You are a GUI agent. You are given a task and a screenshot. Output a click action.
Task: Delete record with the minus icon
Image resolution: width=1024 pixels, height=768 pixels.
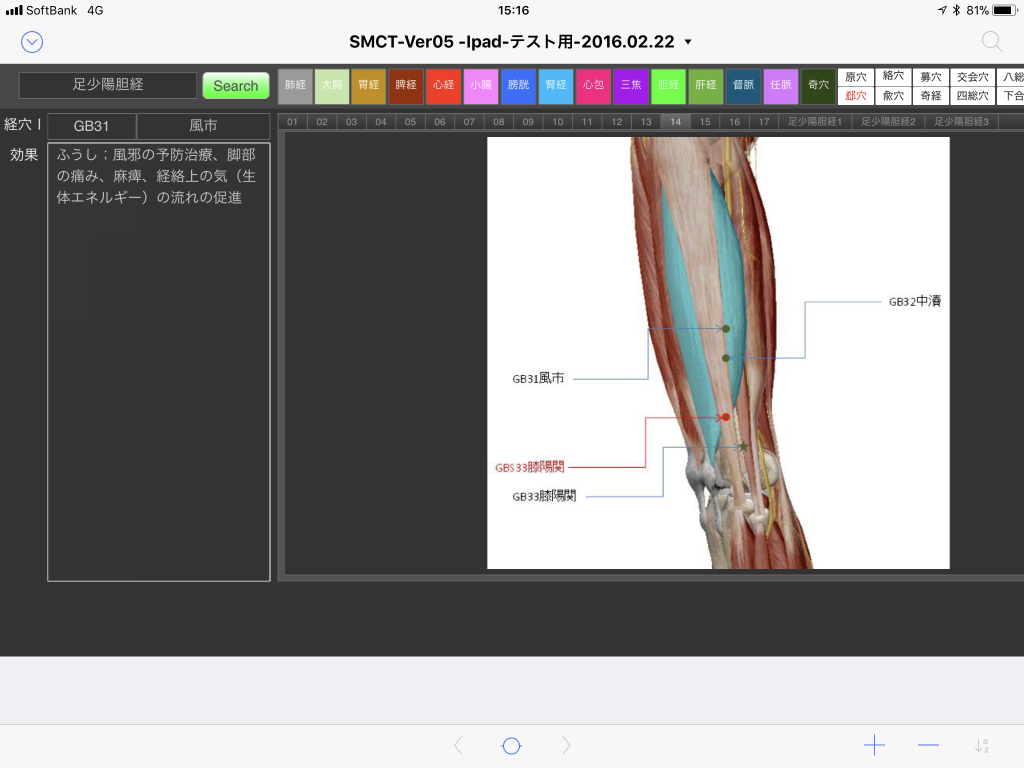coord(928,745)
